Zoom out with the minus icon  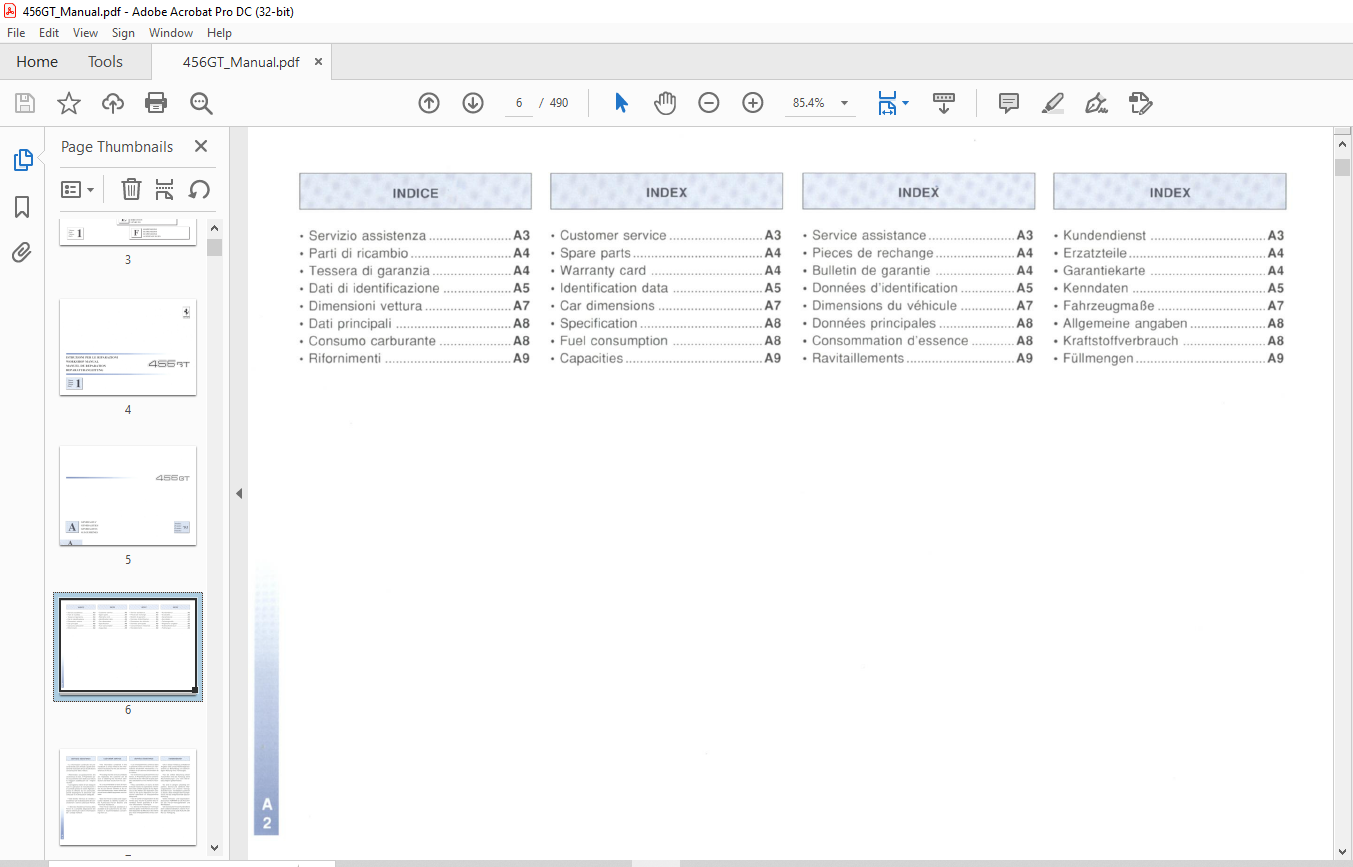pyautogui.click(x=709, y=103)
